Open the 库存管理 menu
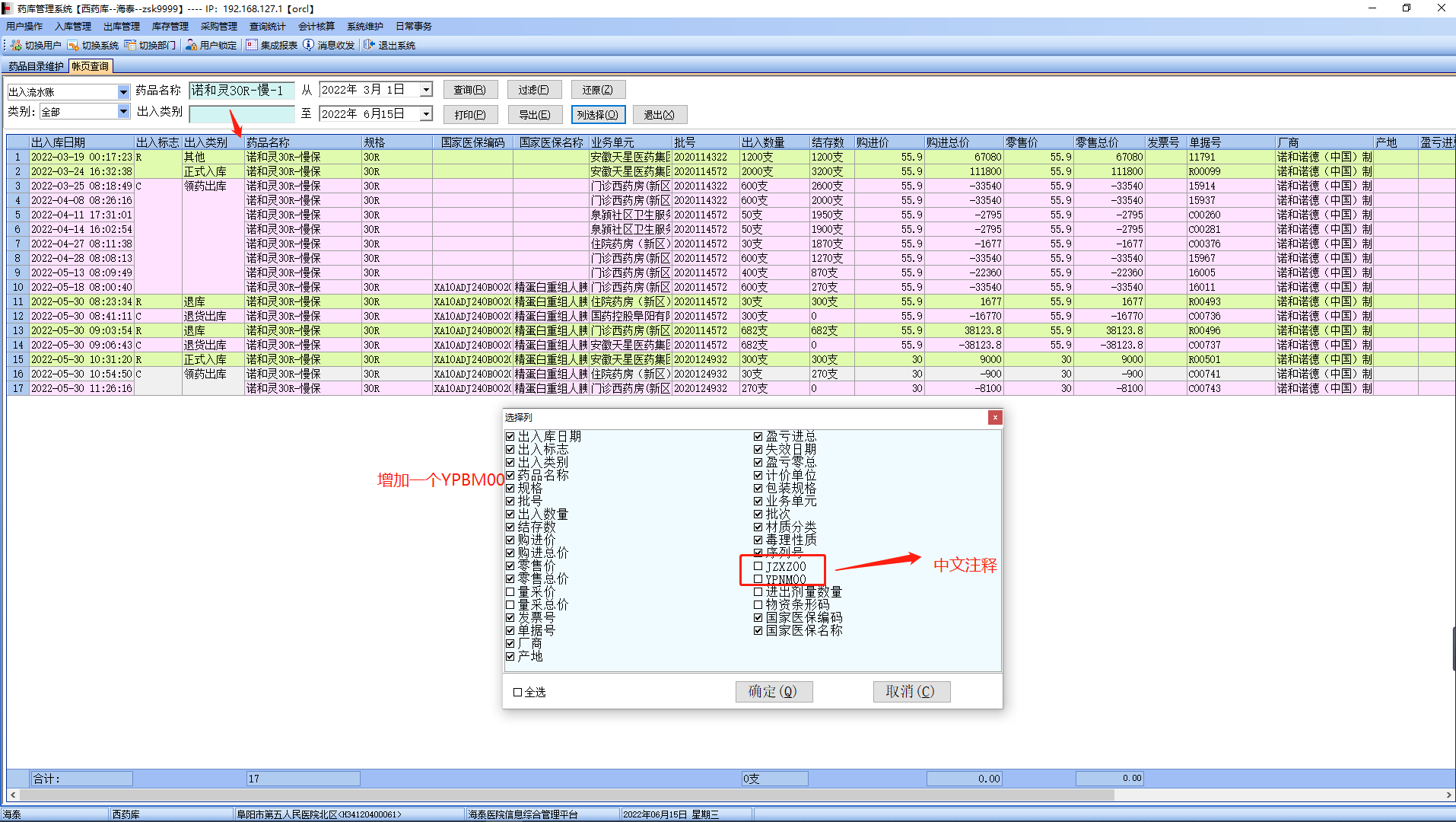 pos(170,27)
